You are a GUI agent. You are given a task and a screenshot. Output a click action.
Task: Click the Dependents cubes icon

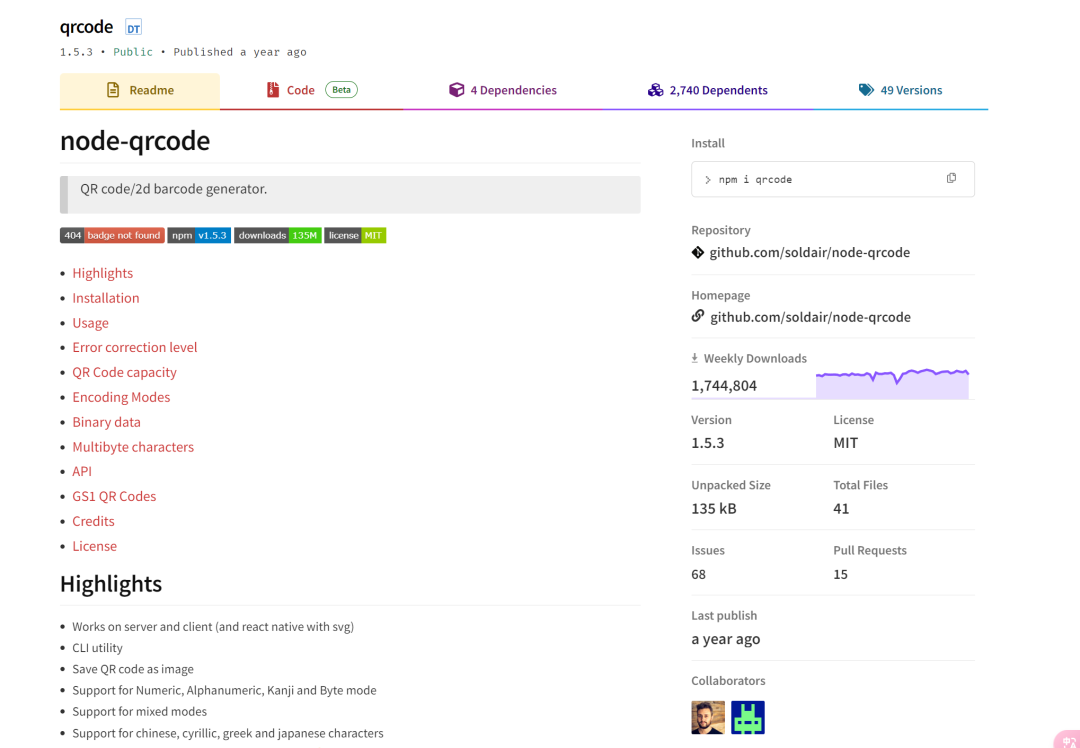[655, 90]
